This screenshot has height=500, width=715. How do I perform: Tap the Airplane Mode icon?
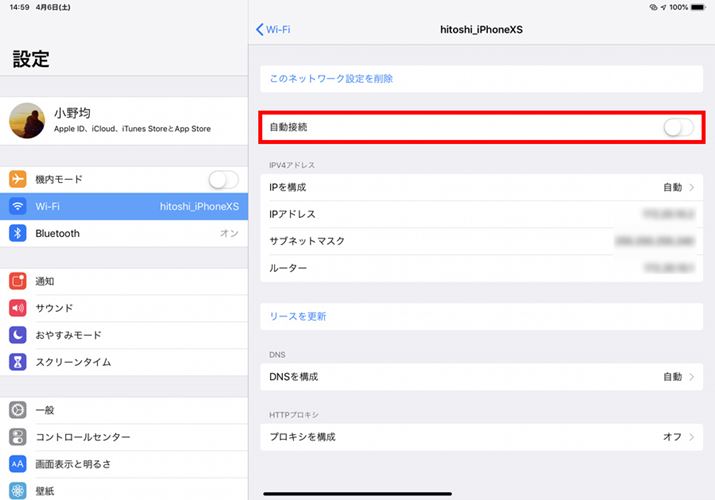click(18, 179)
